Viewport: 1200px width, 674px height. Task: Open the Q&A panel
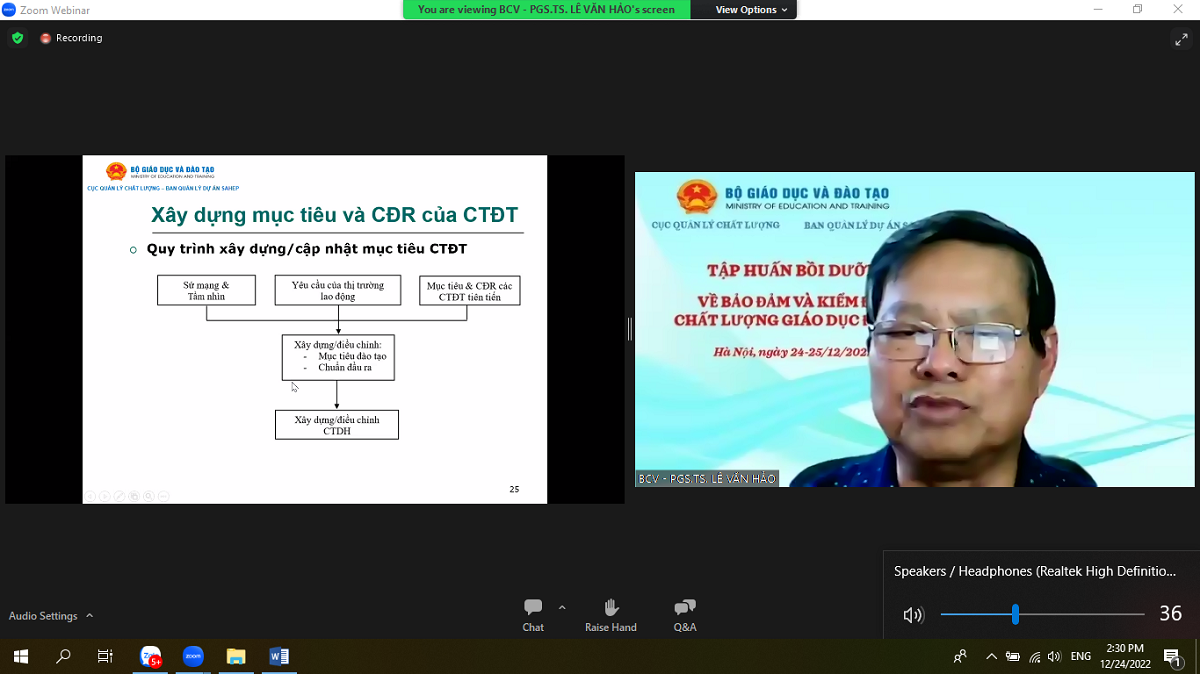(x=685, y=614)
